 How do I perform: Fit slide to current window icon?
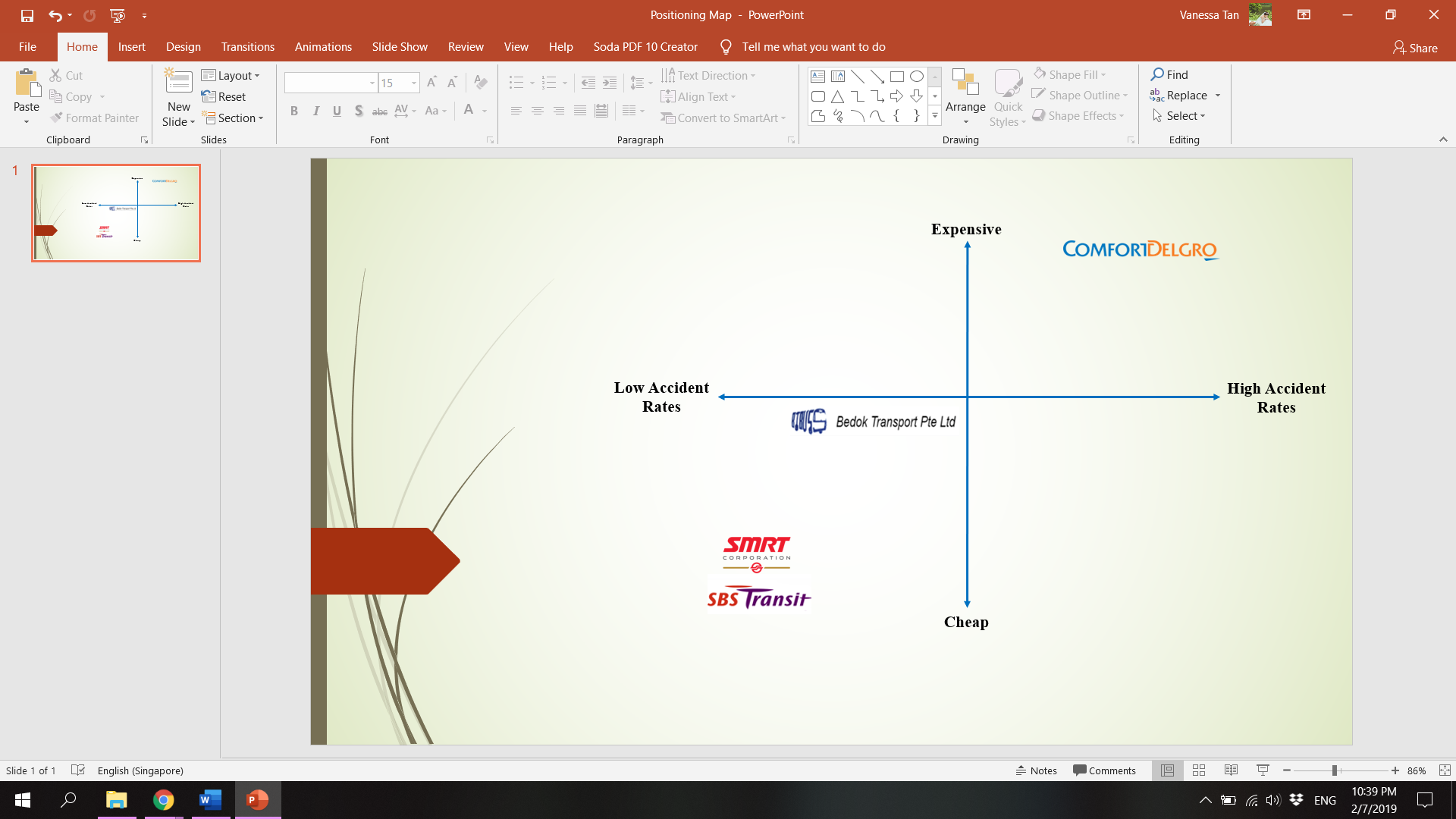pos(1445,770)
